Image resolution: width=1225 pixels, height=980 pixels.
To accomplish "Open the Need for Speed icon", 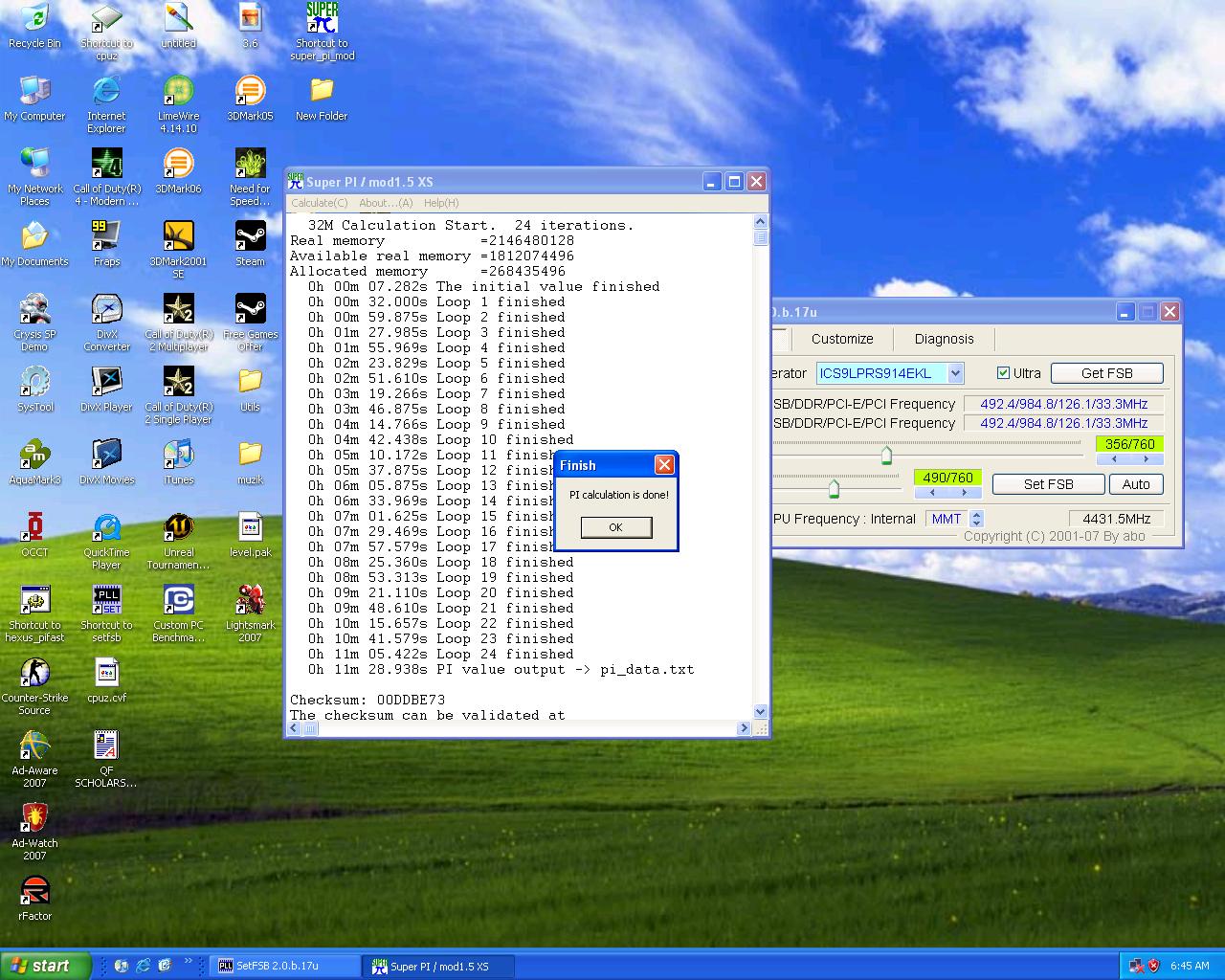I will point(250,177).
